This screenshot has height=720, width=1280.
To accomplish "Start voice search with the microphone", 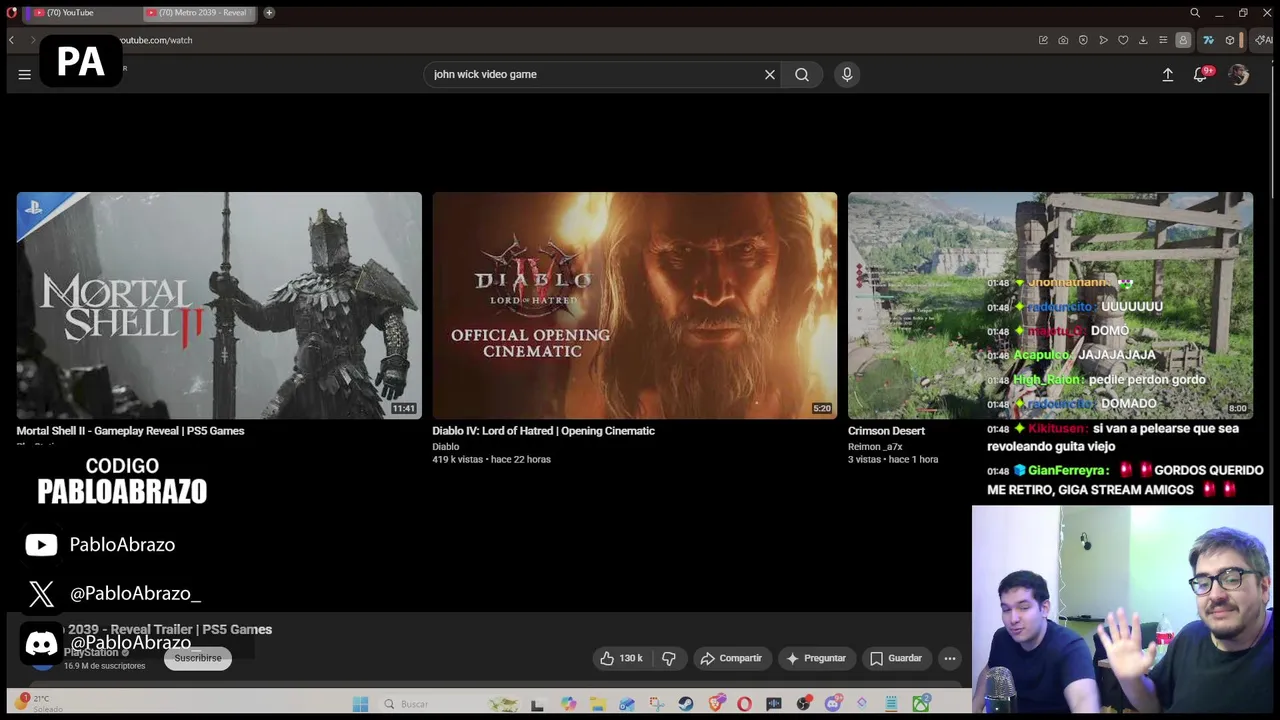I will 847,74.
